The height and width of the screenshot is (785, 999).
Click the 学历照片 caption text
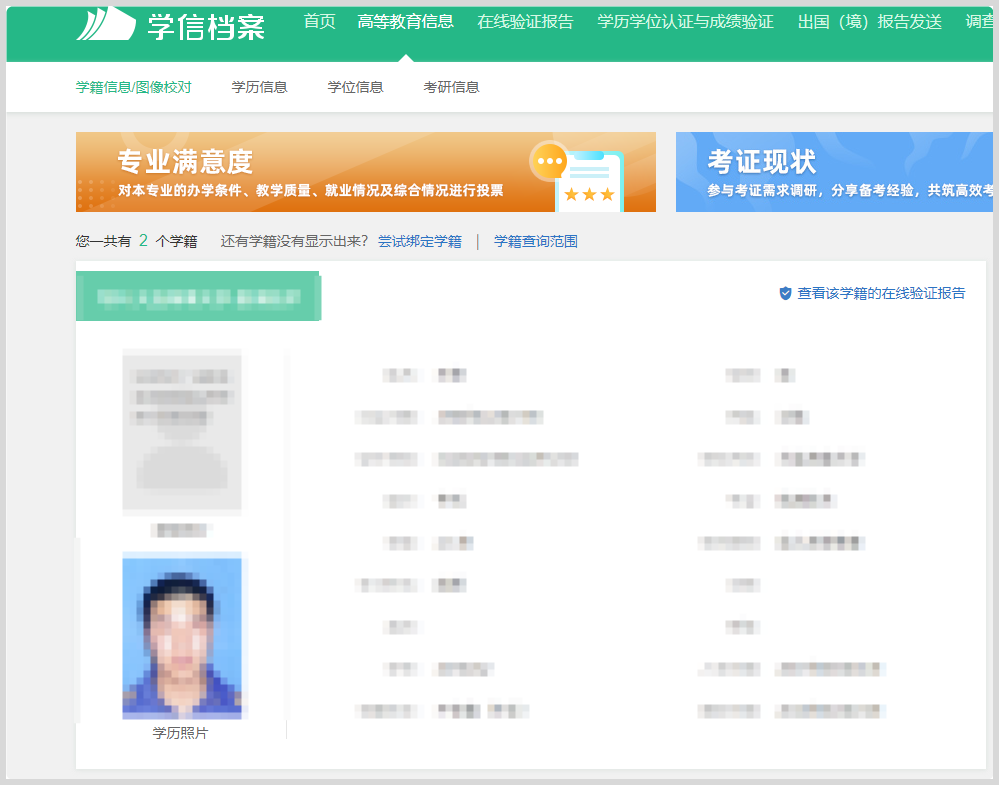(x=180, y=733)
